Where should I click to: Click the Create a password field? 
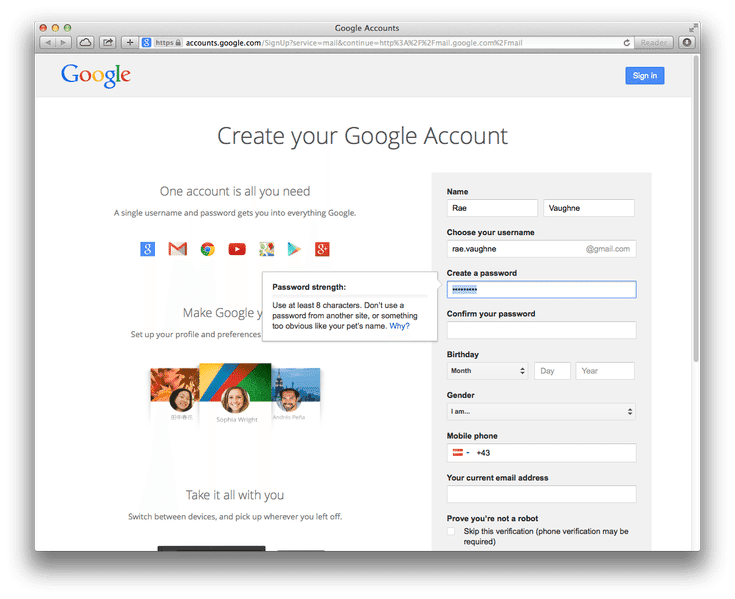(541, 290)
